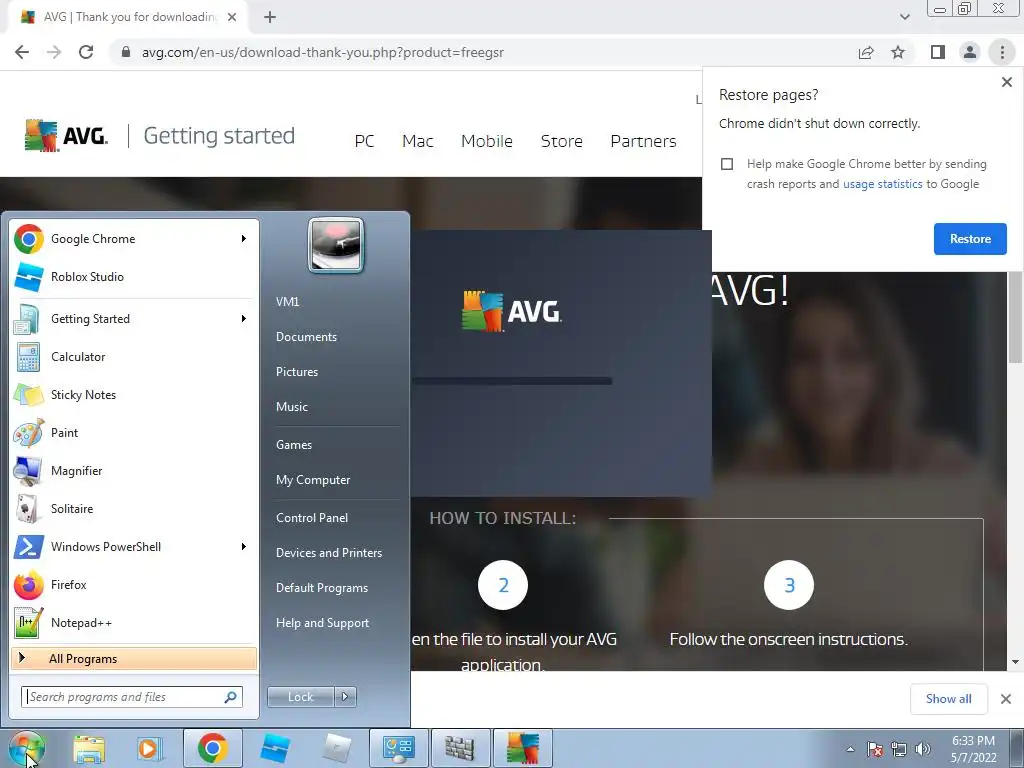This screenshot has height=768, width=1024.
Task: Open Default Programs in Start menu
Action: pyautogui.click(x=322, y=588)
